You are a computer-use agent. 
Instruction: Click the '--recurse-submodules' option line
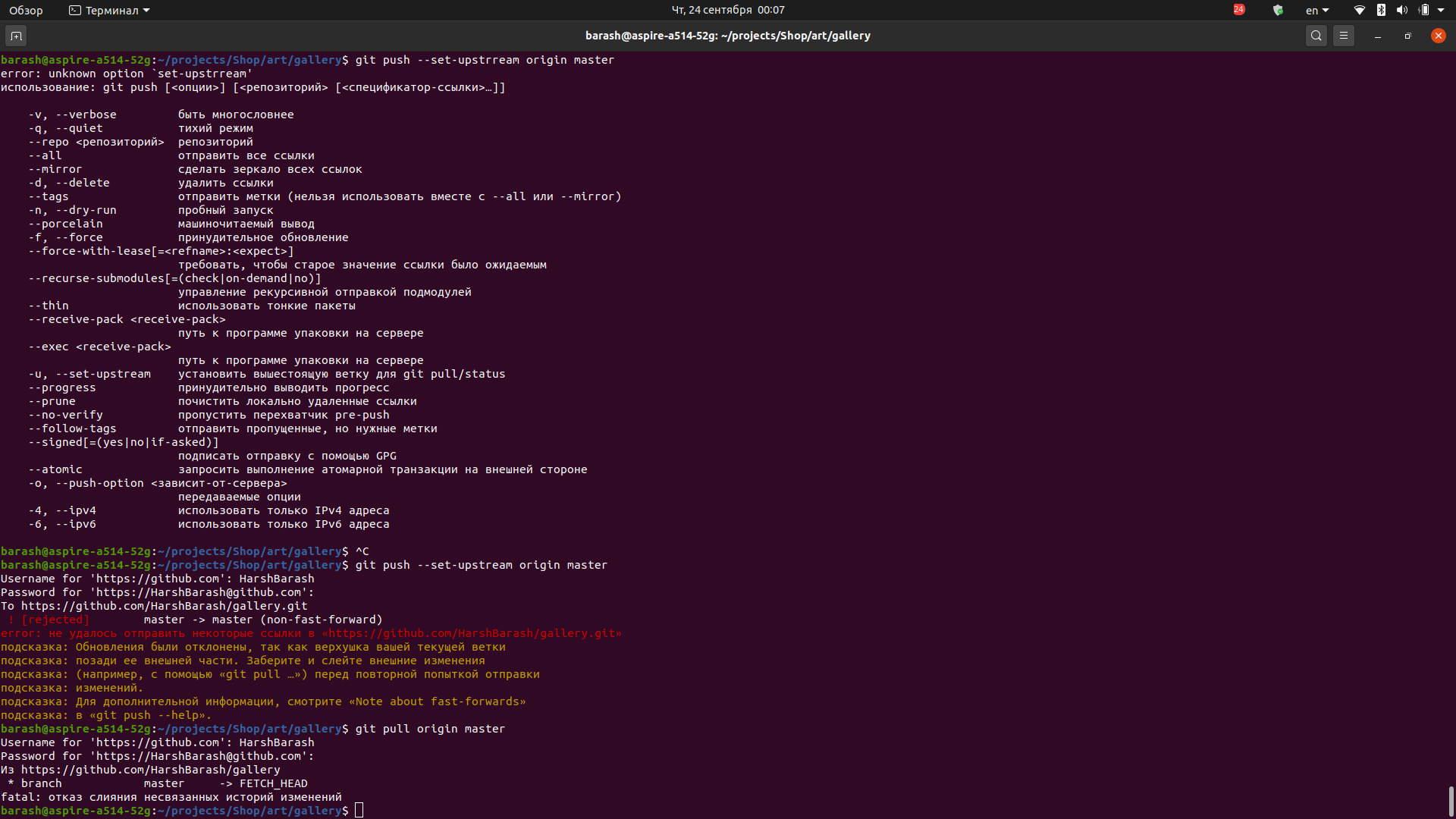(174, 278)
